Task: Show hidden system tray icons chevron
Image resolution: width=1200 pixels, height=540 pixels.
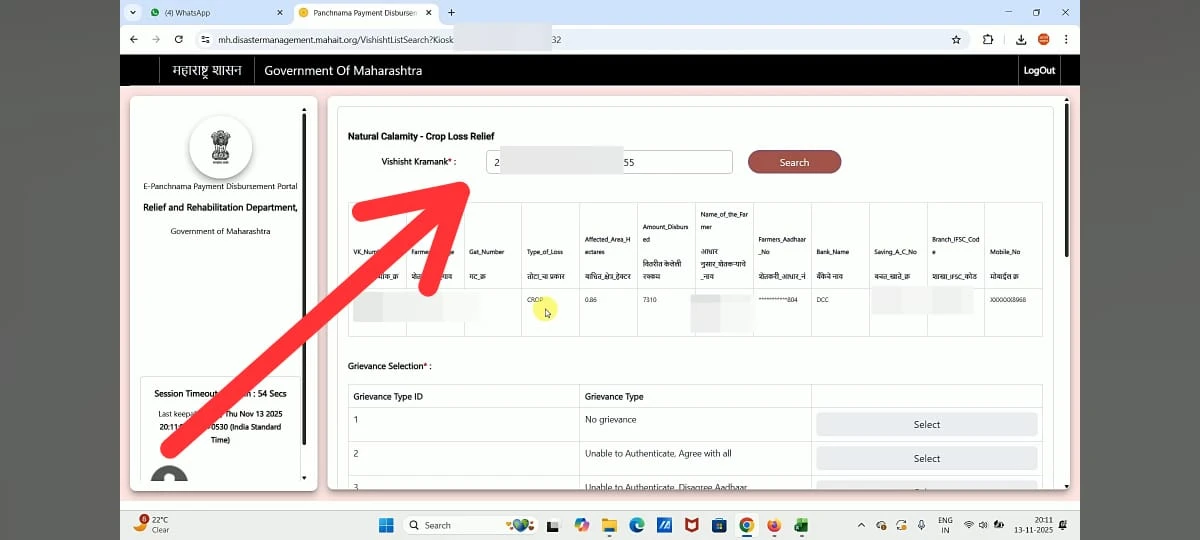Action: pos(861,525)
